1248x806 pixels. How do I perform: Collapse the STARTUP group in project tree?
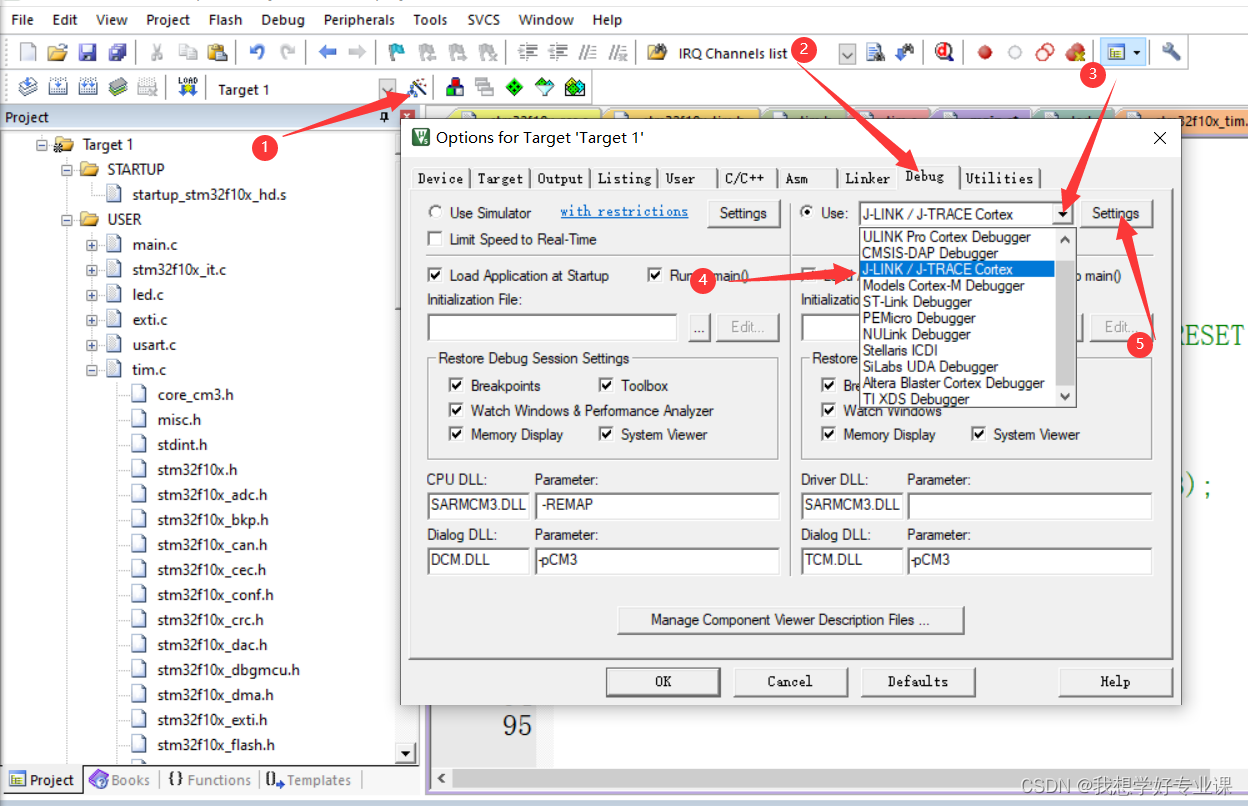67,169
